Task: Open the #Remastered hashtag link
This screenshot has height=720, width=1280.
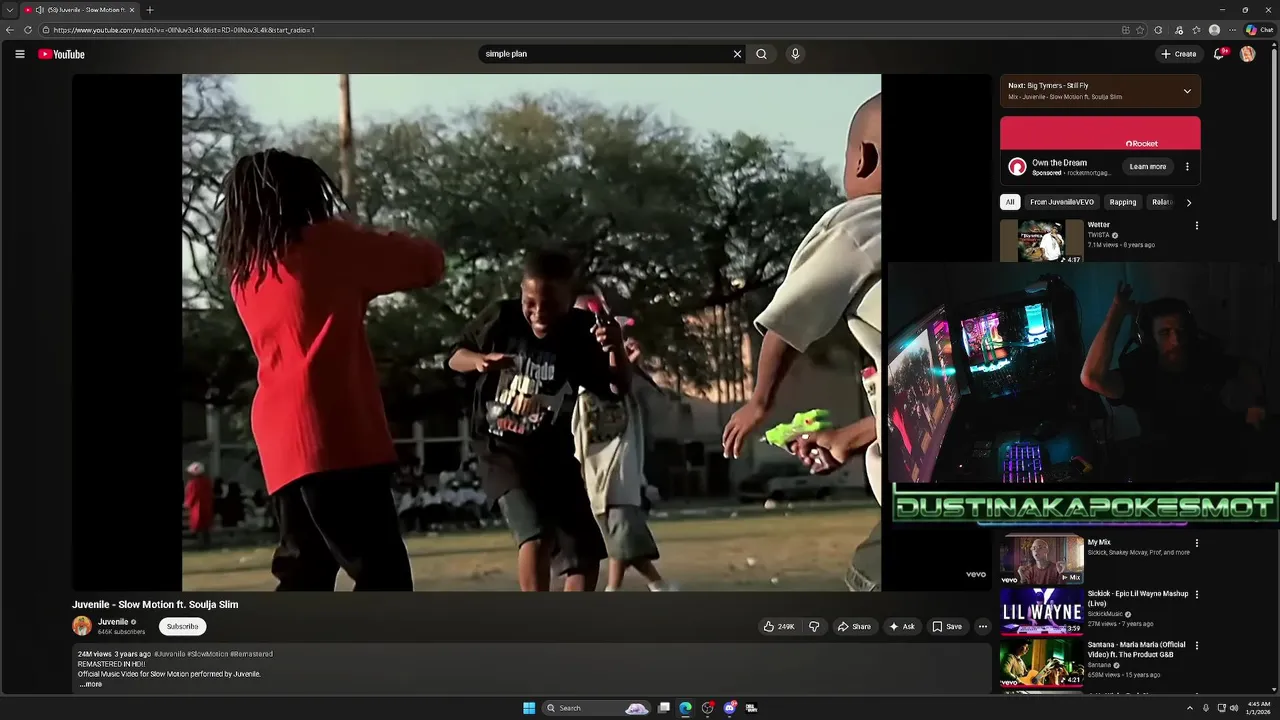Action: point(251,654)
